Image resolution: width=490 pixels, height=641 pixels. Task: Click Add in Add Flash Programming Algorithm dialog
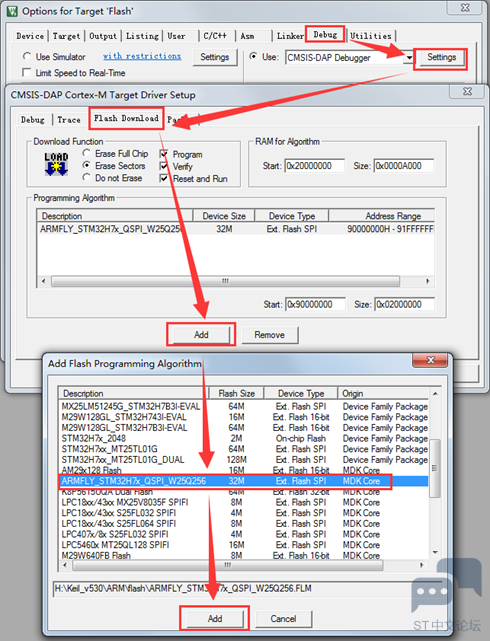215,619
